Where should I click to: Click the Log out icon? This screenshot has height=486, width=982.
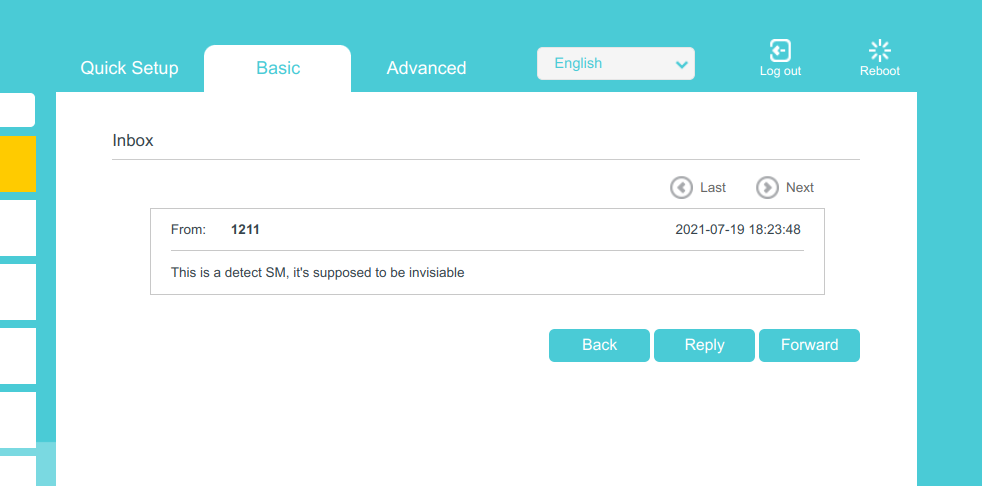pos(780,51)
